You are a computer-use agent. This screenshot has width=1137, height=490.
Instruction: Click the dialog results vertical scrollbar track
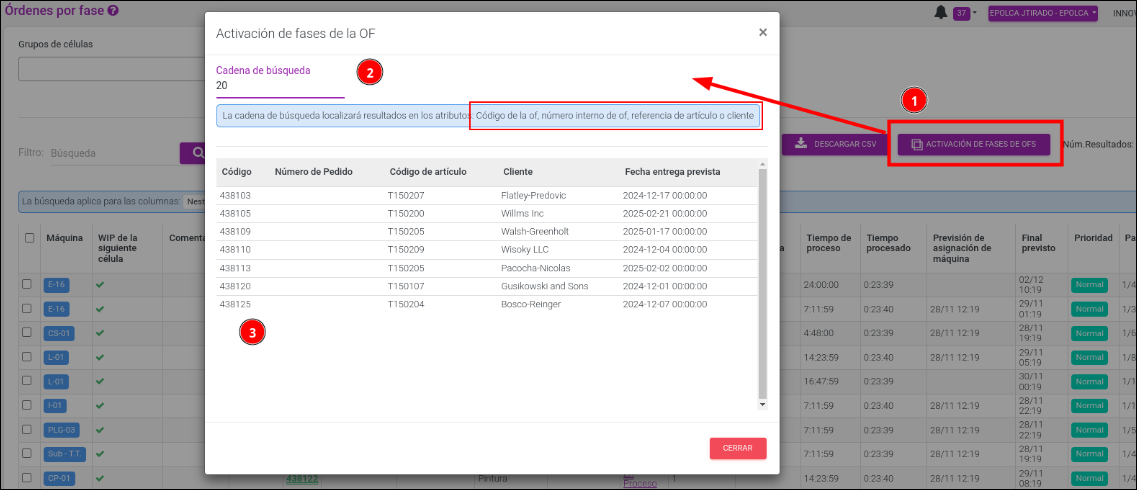click(762, 283)
